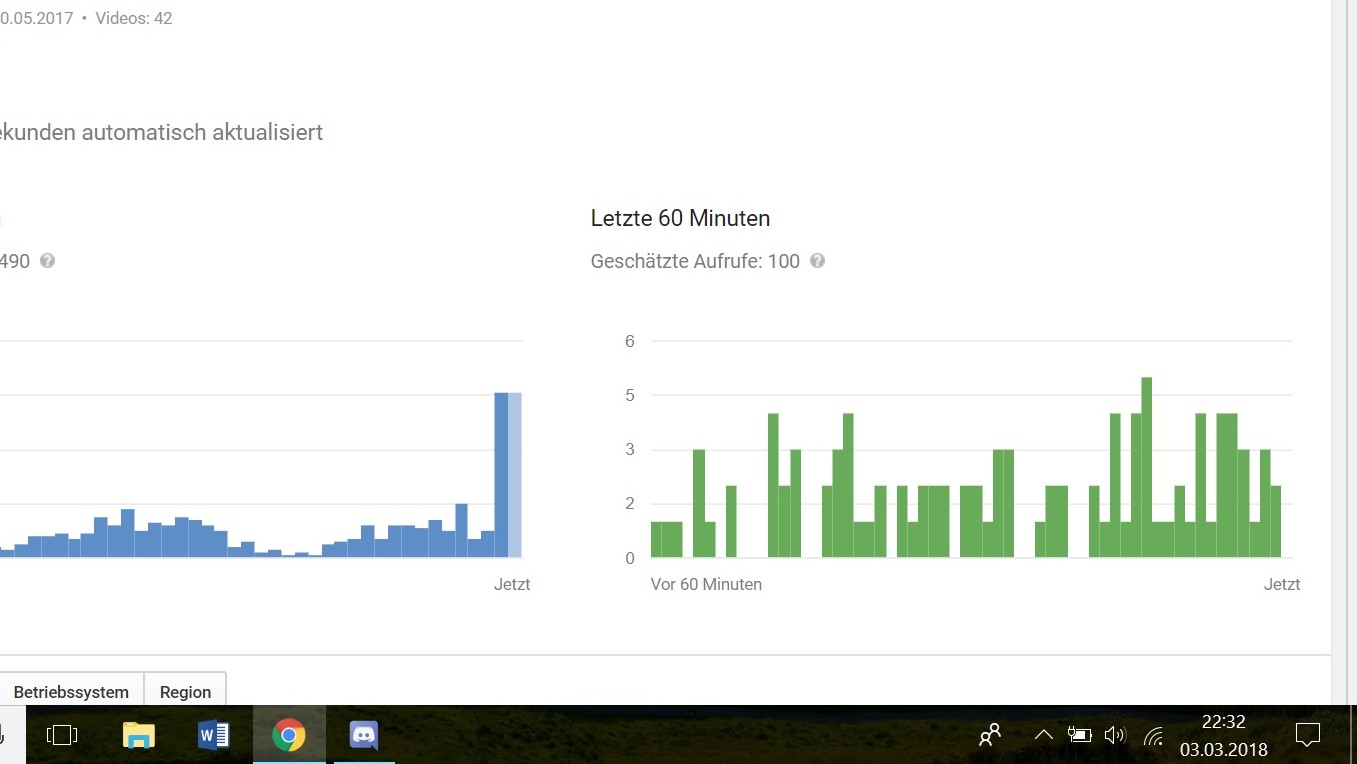The image size is (1357, 764).
Task: Expand hidden system tray icons chevron
Action: 1043,736
